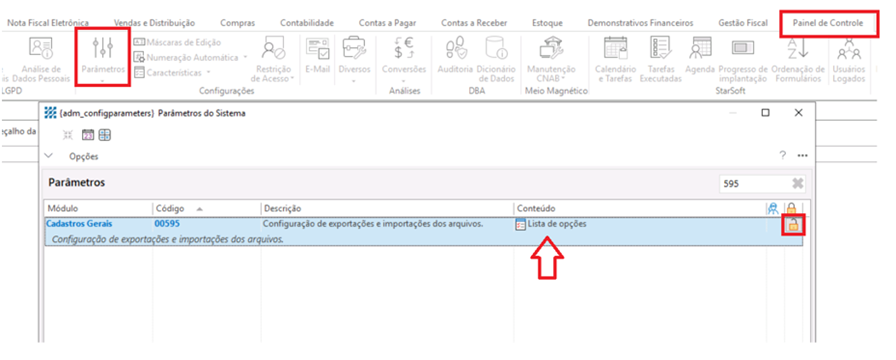Open the Contas a Receber tab

coord(474,23)
